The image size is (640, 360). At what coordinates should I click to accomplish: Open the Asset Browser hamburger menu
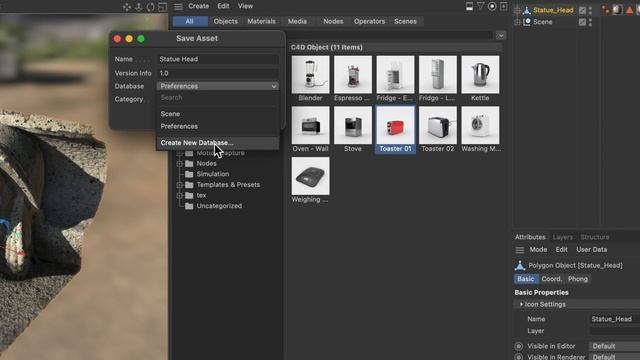(178, 7)
